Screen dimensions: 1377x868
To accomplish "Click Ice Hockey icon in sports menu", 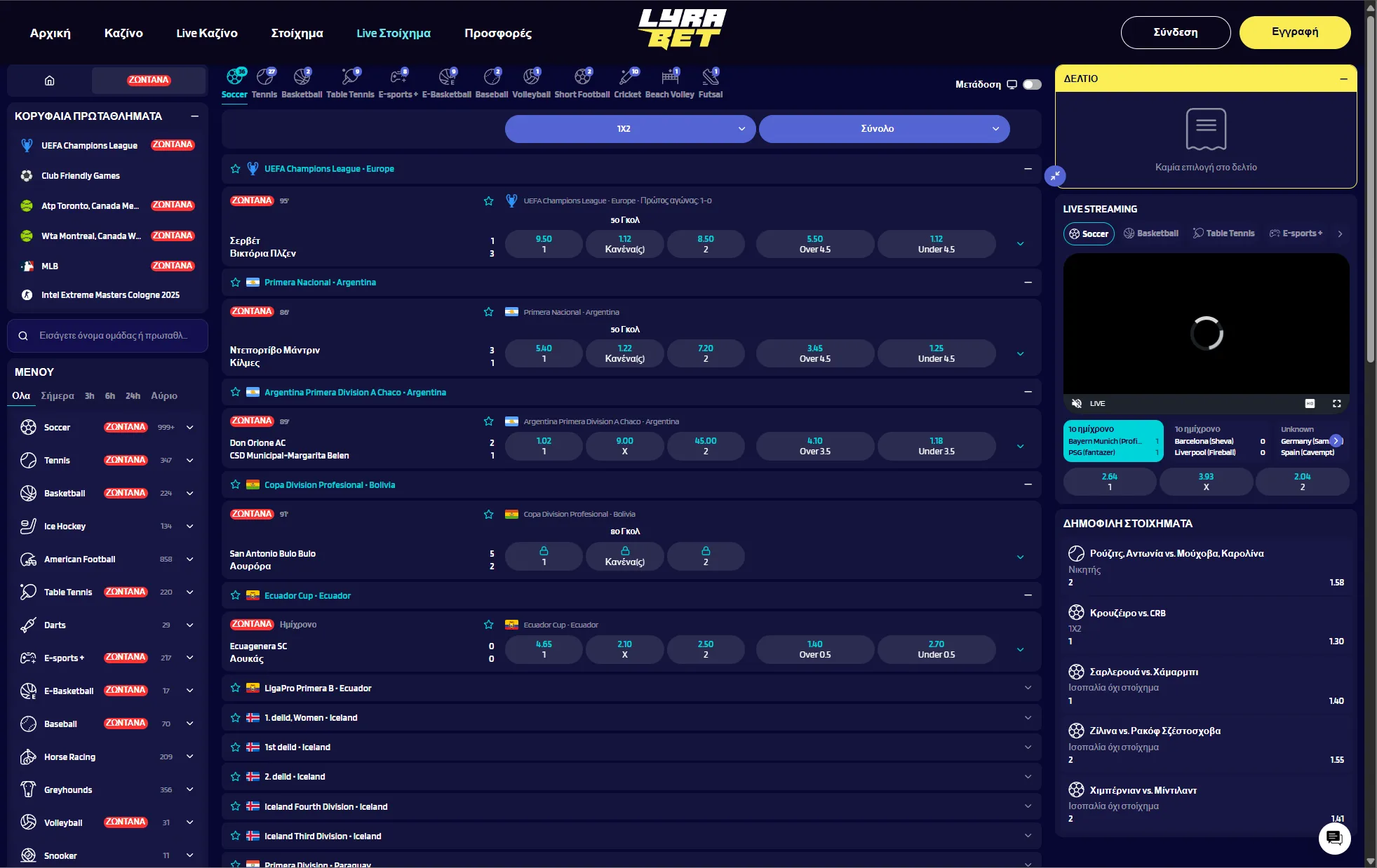I will pos(28,526).
